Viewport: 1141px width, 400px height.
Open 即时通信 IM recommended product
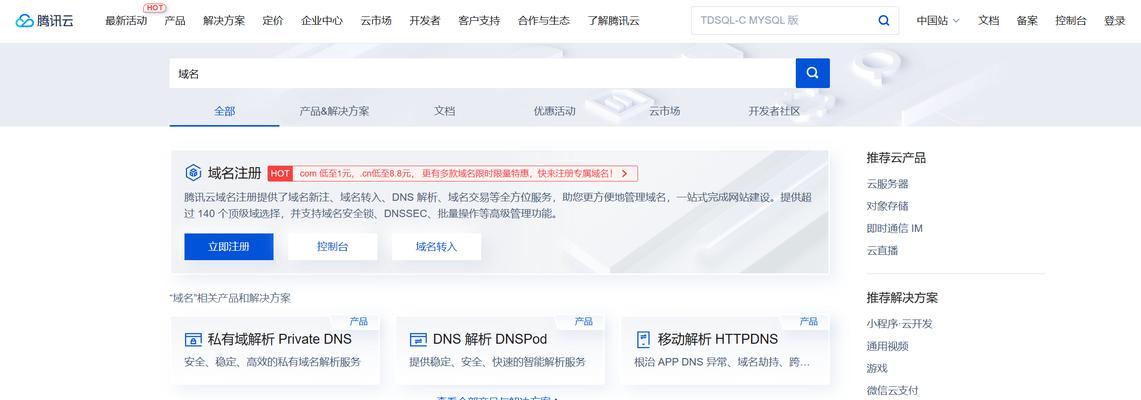click(894, 228)
